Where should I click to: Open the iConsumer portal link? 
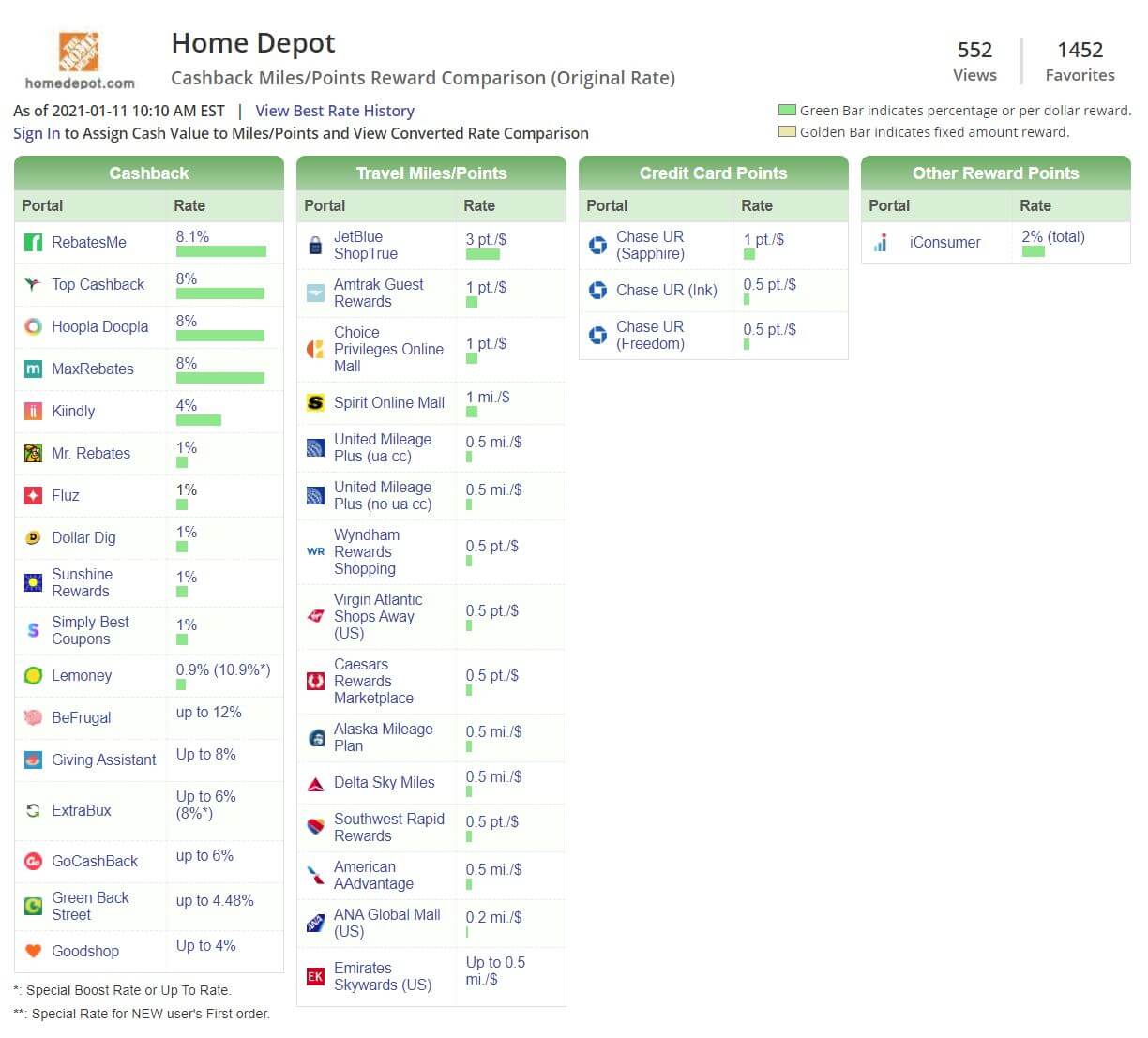click(x=944, y=242)
